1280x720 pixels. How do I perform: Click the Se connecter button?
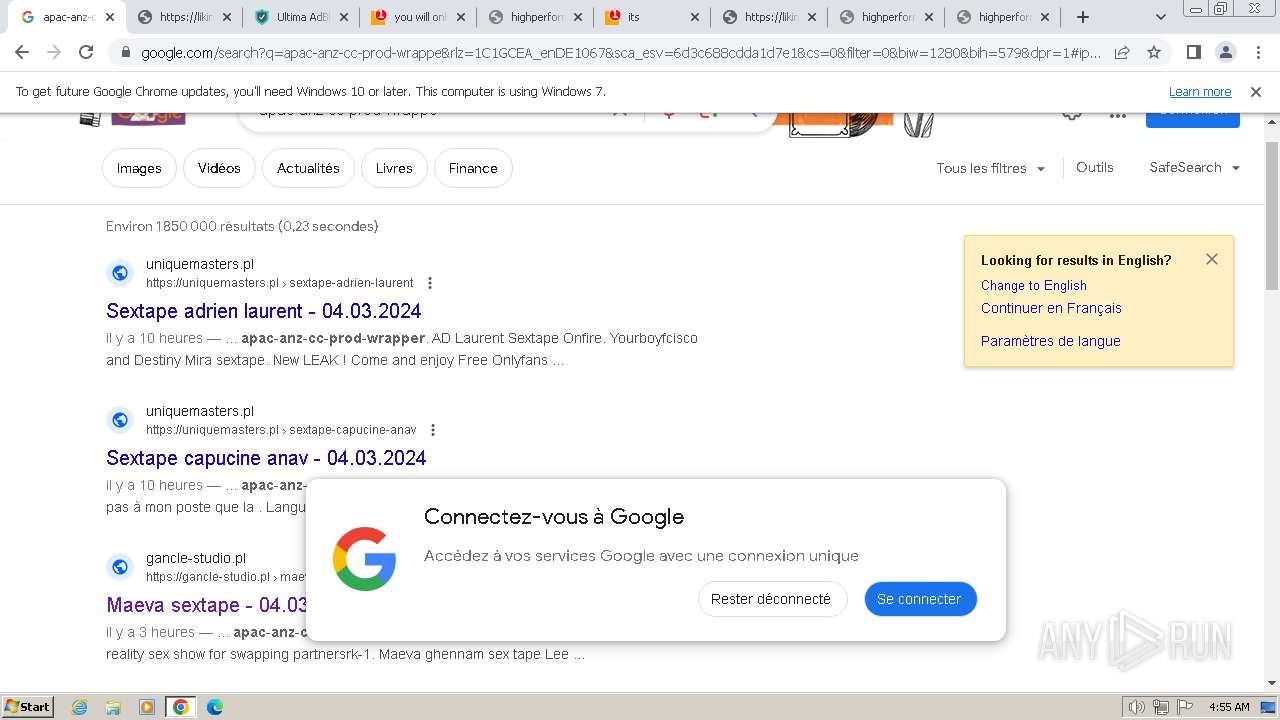click(x=919, y=599)
